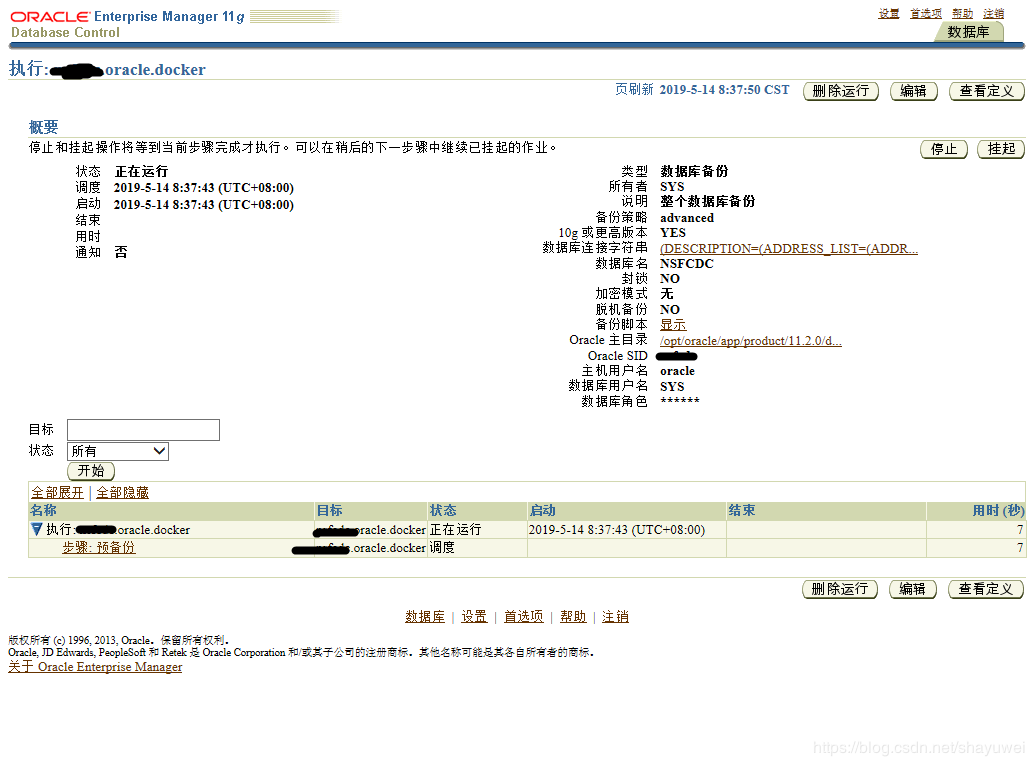Click the 停止 button
The height and width of the screenshot is (766, 1034).
click(944, 149)
